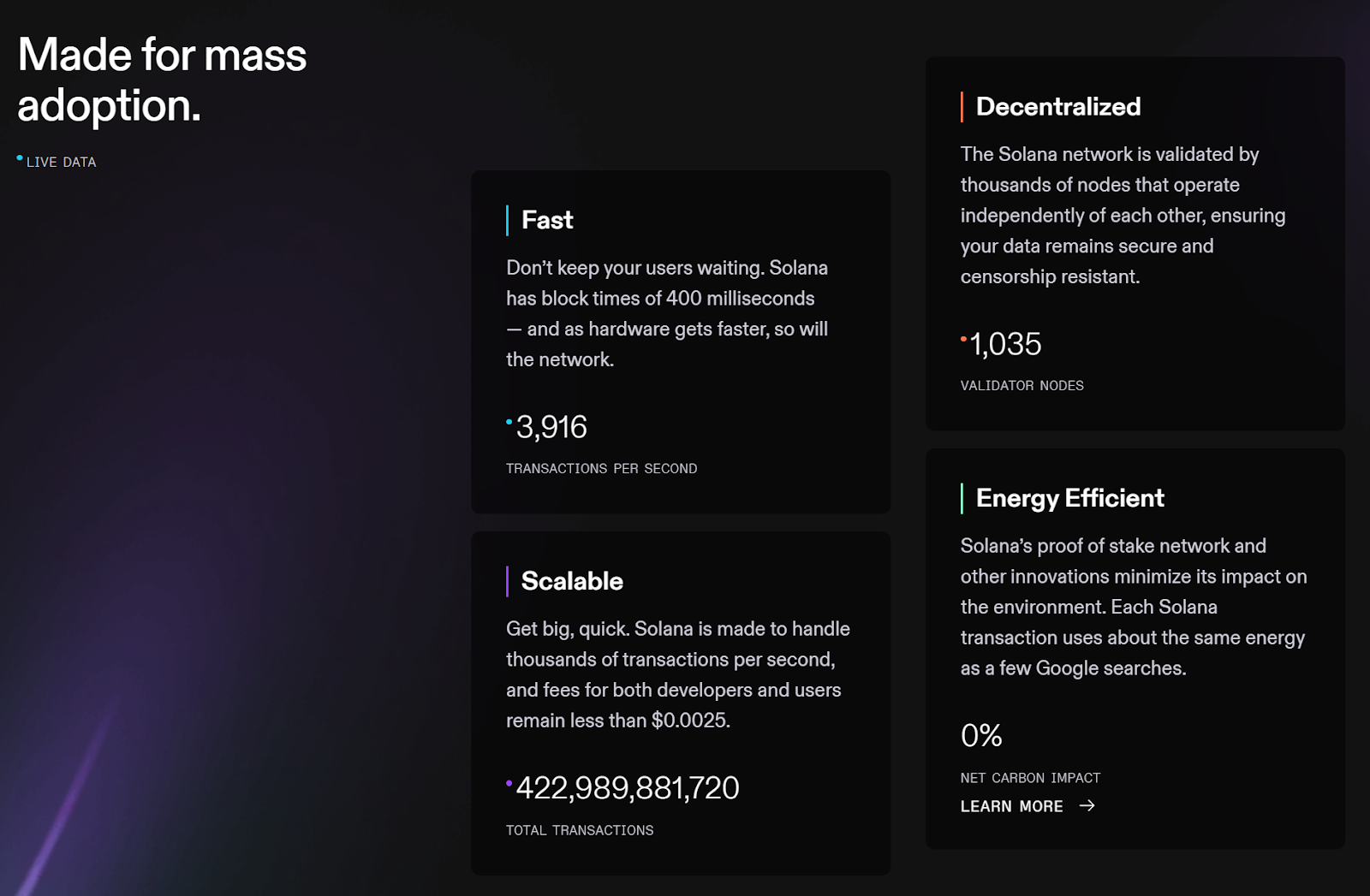Select the Fast card heading
Image resolution: width=1370 pixels, height=896 pixels.
point(547,220)
